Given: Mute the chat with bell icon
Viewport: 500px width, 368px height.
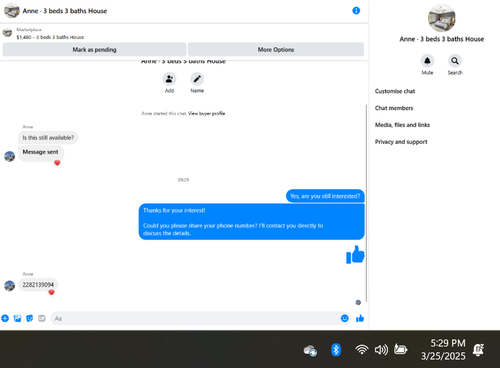Looking at the screenshot, I should tap(427, 61).
